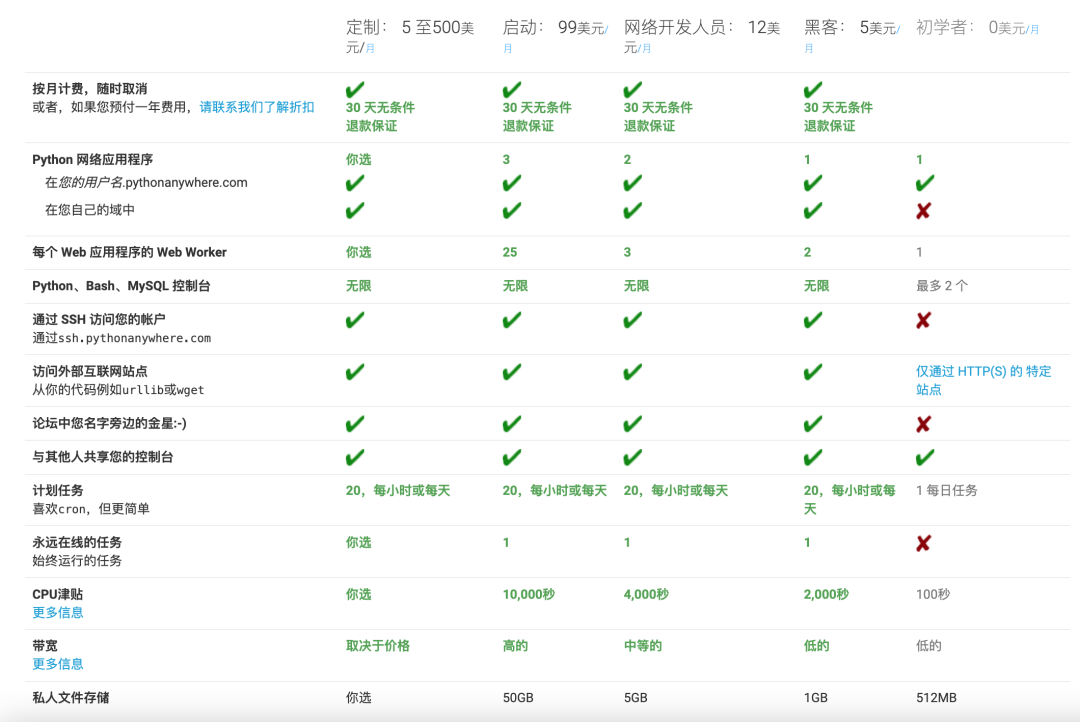Click the discount contact link 请联系我们了解折扣

click(x=257, y=107)
